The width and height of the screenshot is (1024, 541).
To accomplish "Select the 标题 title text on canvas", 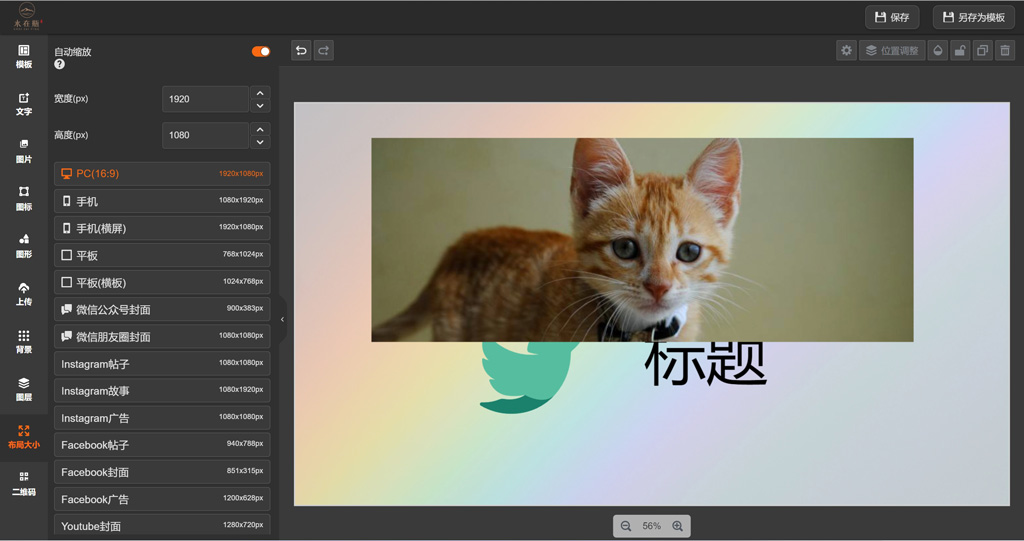I will 705,363.
